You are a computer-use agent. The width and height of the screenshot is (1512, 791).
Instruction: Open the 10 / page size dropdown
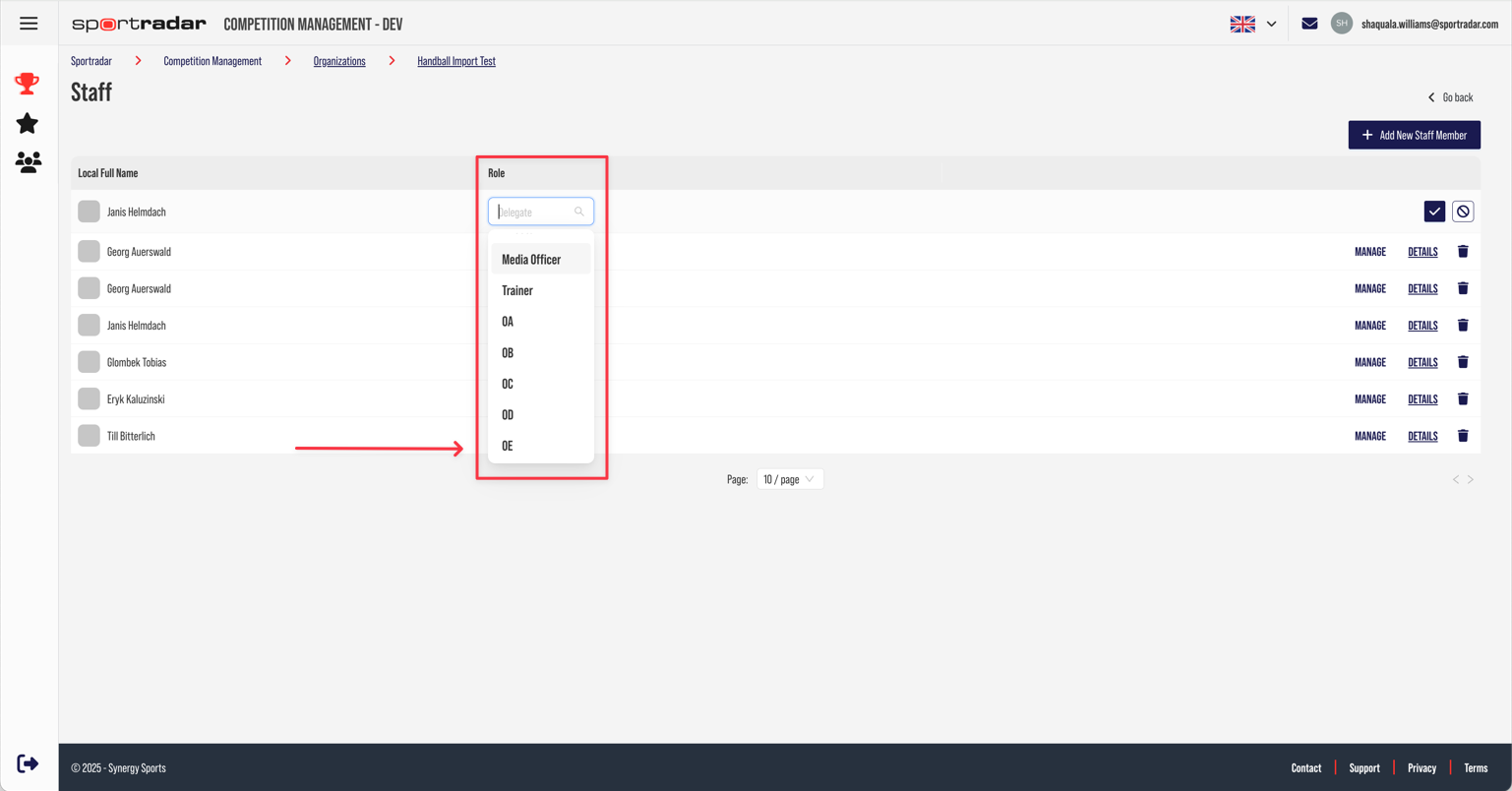(x=790, y=479)
